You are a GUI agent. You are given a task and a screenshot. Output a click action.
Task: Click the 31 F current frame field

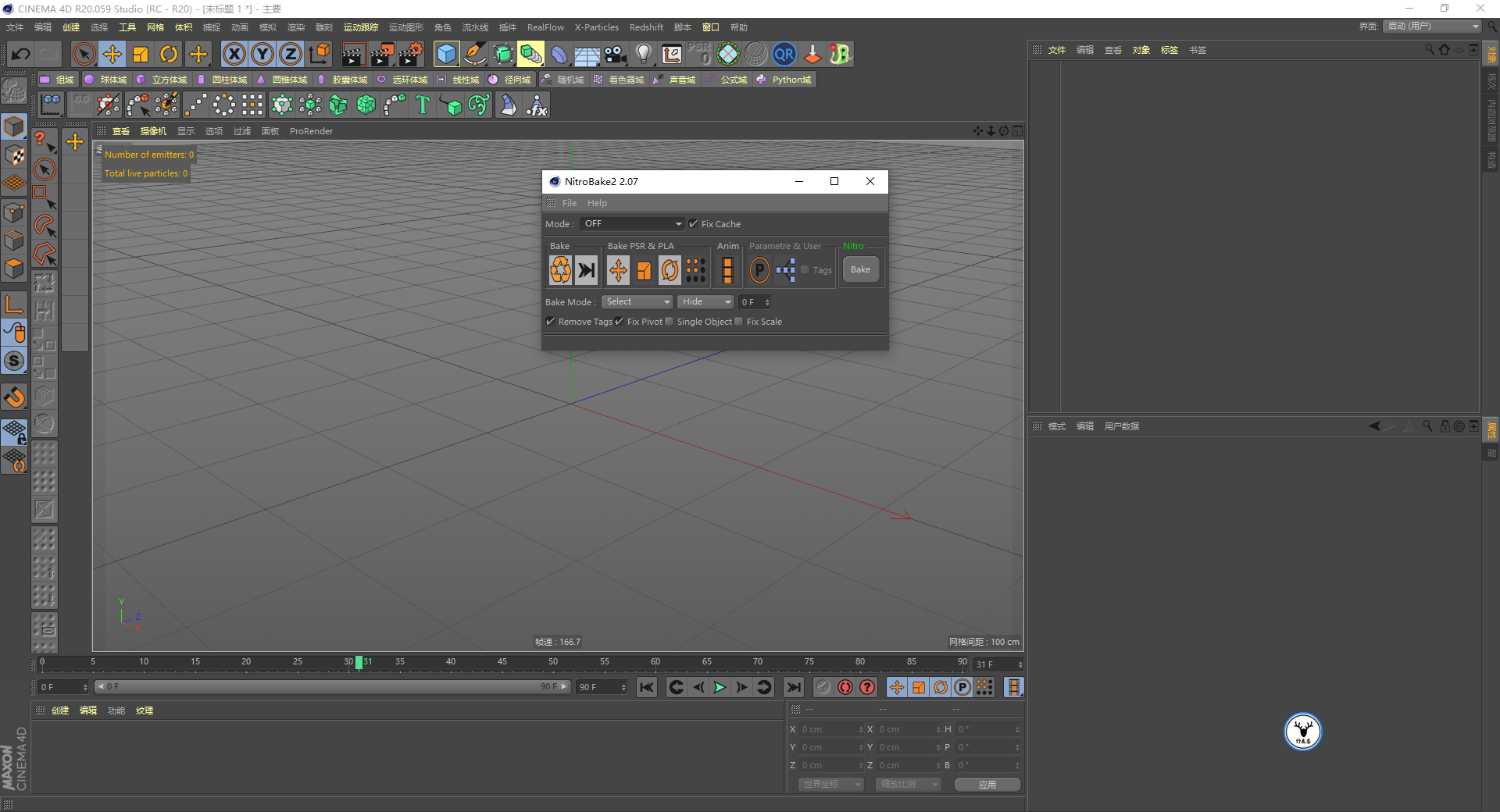pyautogui.click(x=998, y=664)
